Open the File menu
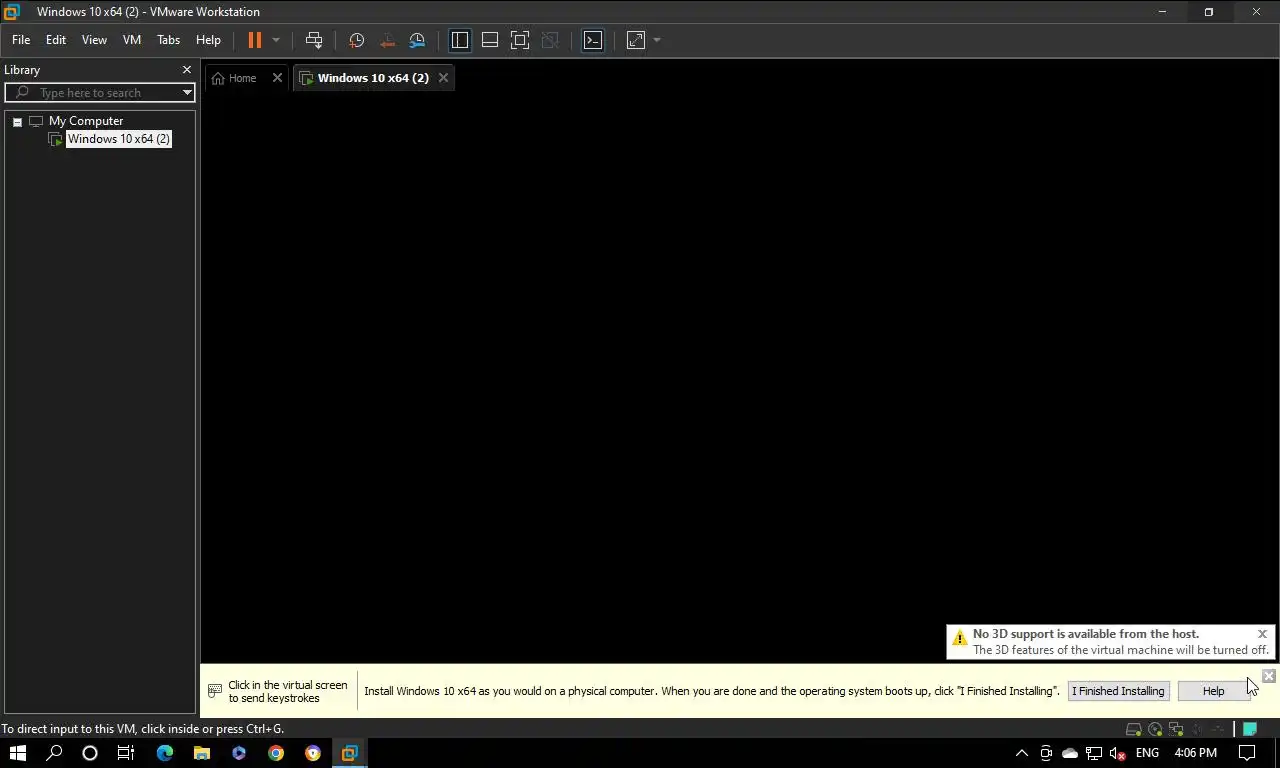This screenshot has height=768, width=1280. click(21, 40)
